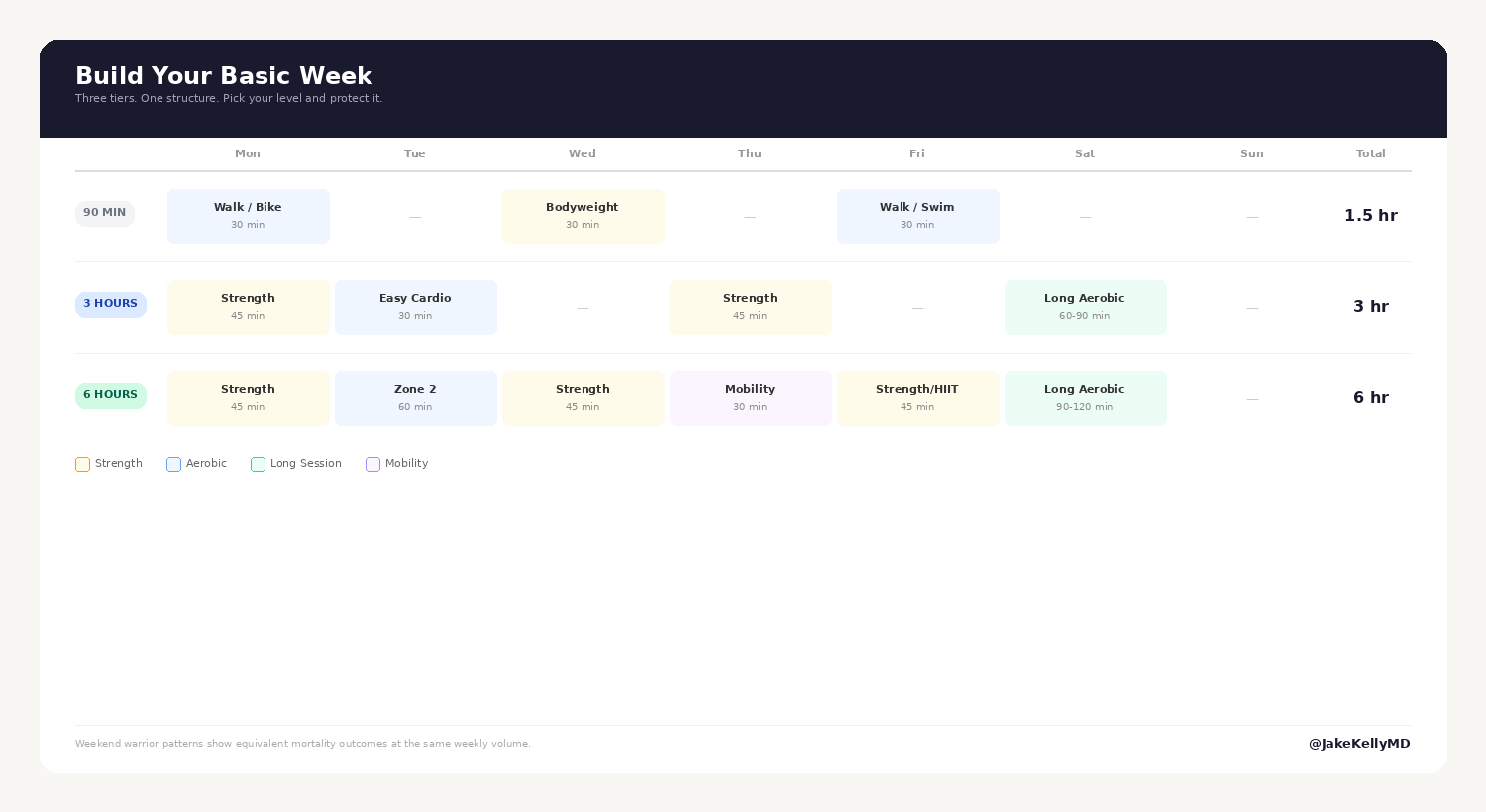Screen dimensions: 1486x812
Task: Open the Easy Cardio Tuesday card
Action: [x=416, y=307]
